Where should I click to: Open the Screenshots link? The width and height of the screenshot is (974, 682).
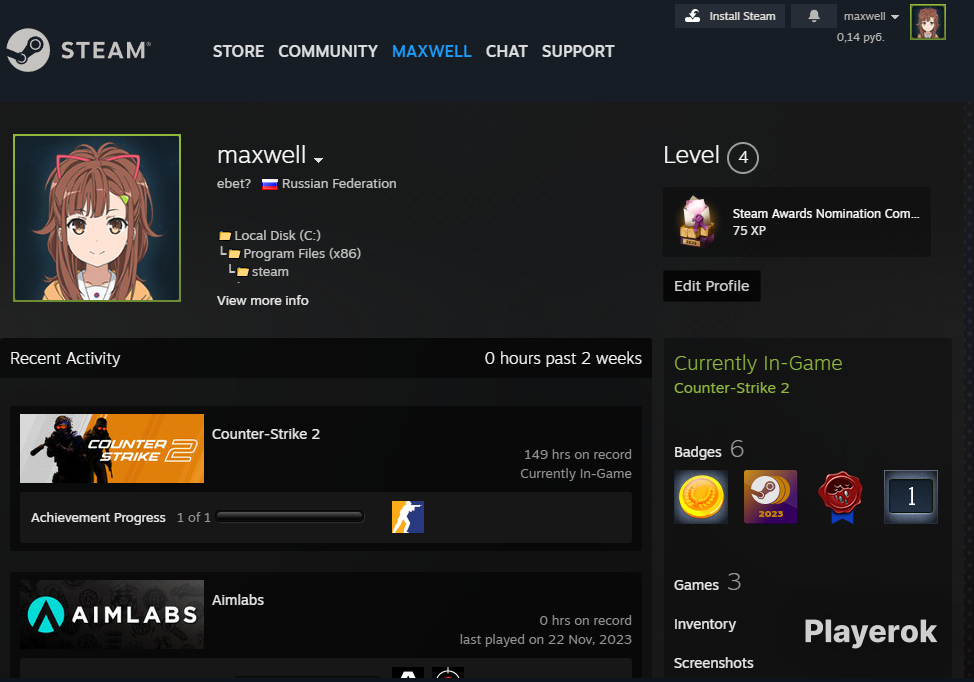tap(714, 663)
